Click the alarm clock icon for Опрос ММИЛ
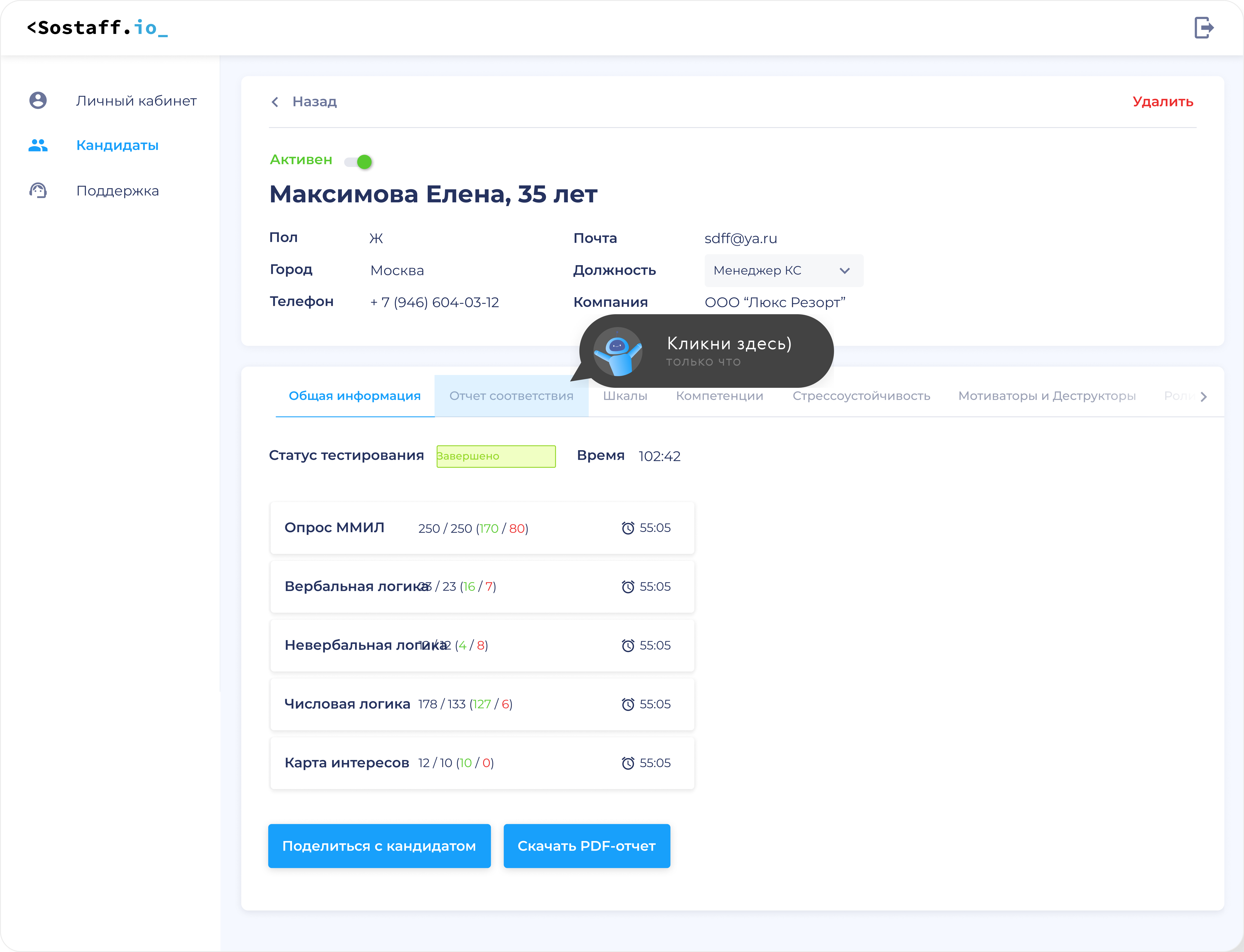The image size is (1244, 952). click(627, 528)
